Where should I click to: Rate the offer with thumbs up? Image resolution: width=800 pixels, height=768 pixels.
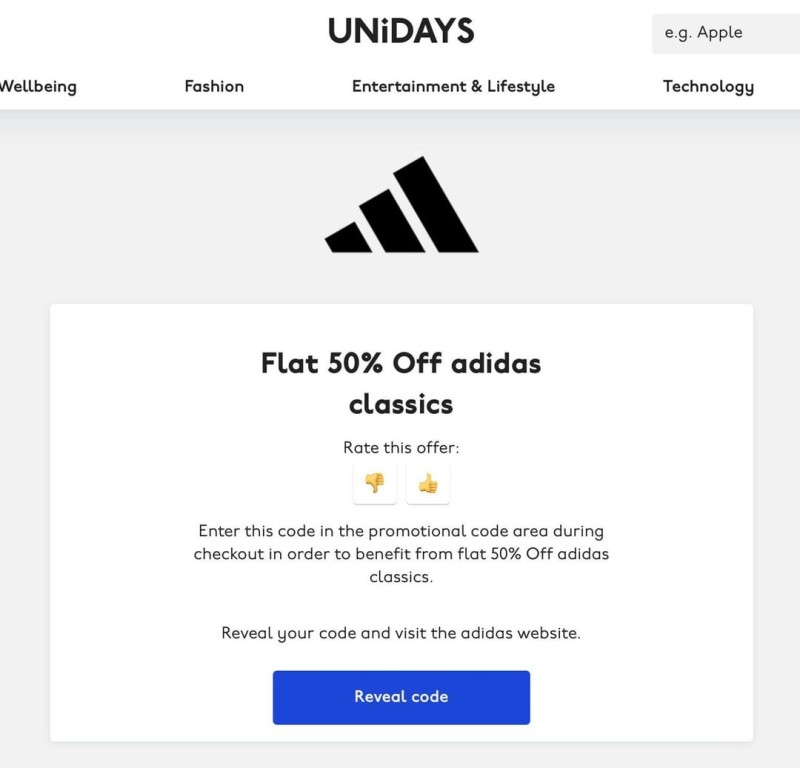tap(428, 484)
